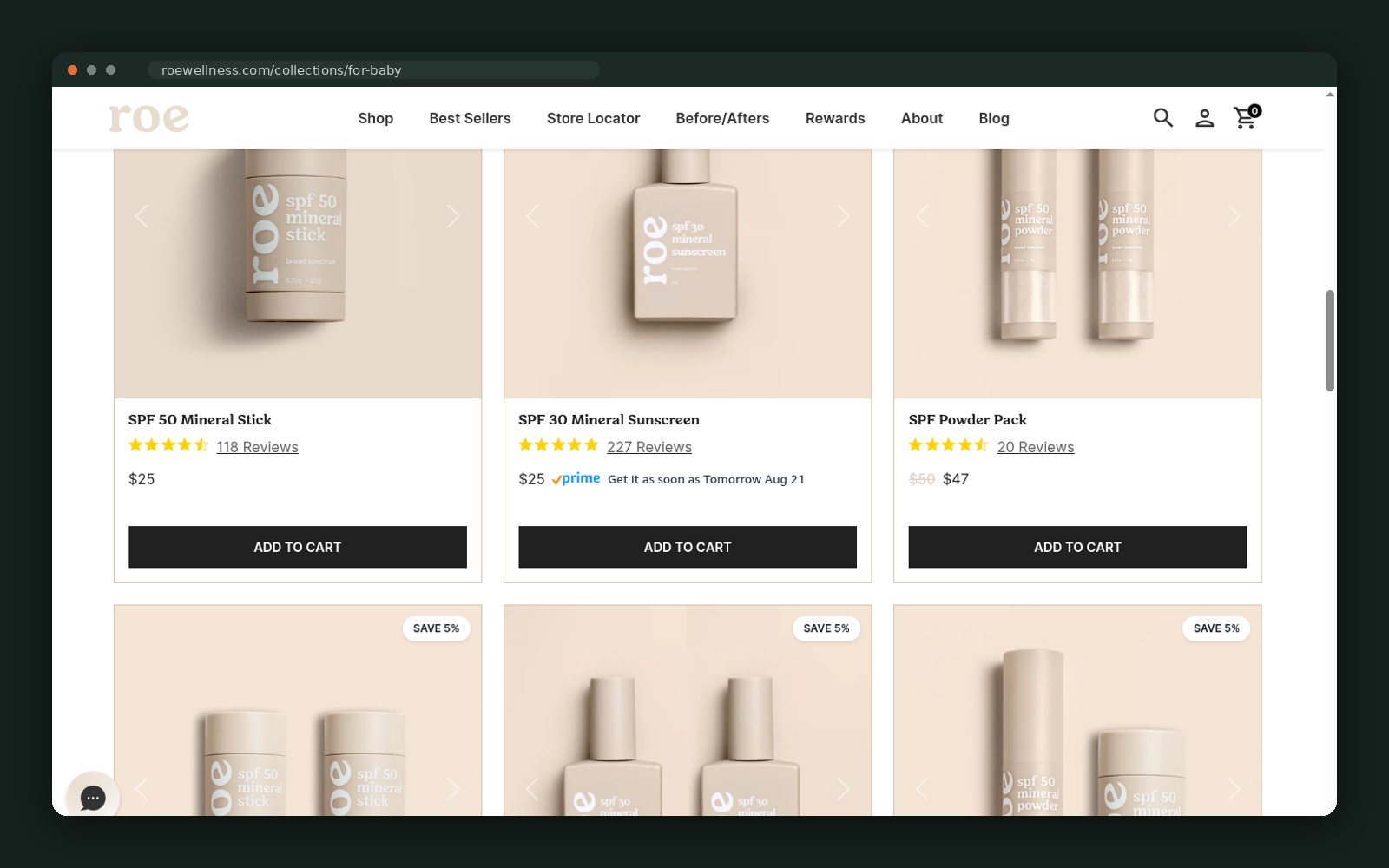Click the SAVE 5% badge on sunscreen duo
The height and width of the screenshot is (868, 1389).
click(x=826, y=628)
